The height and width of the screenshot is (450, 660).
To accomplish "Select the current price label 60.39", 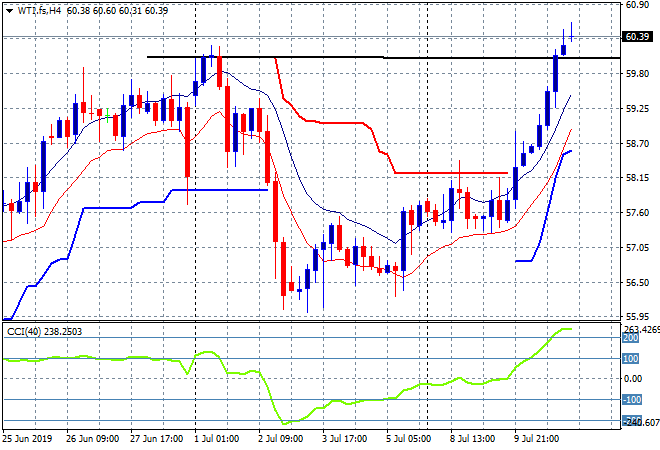I will [637, 37].
